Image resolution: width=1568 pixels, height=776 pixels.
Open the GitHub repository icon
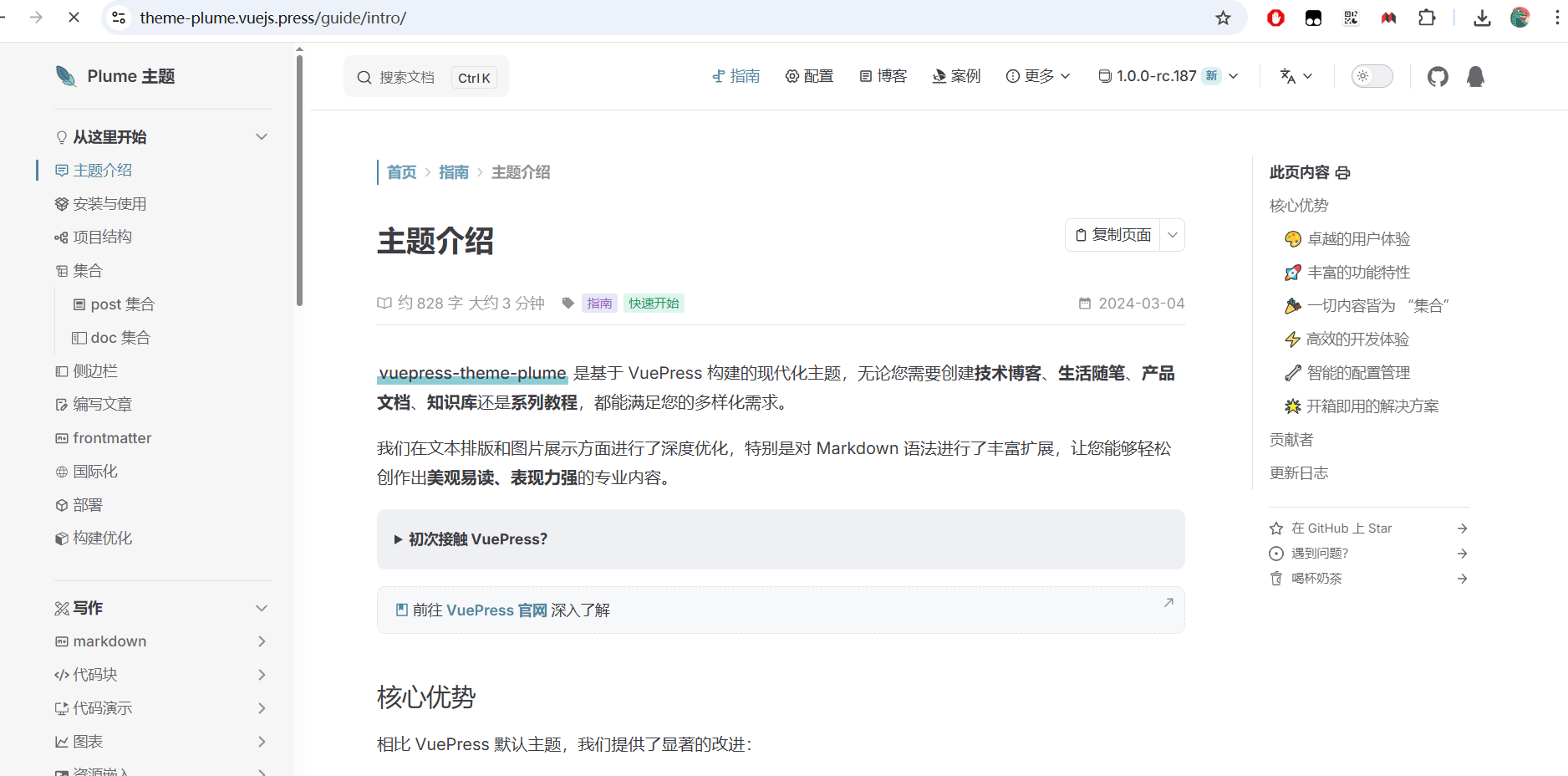tap(1438, 77)
